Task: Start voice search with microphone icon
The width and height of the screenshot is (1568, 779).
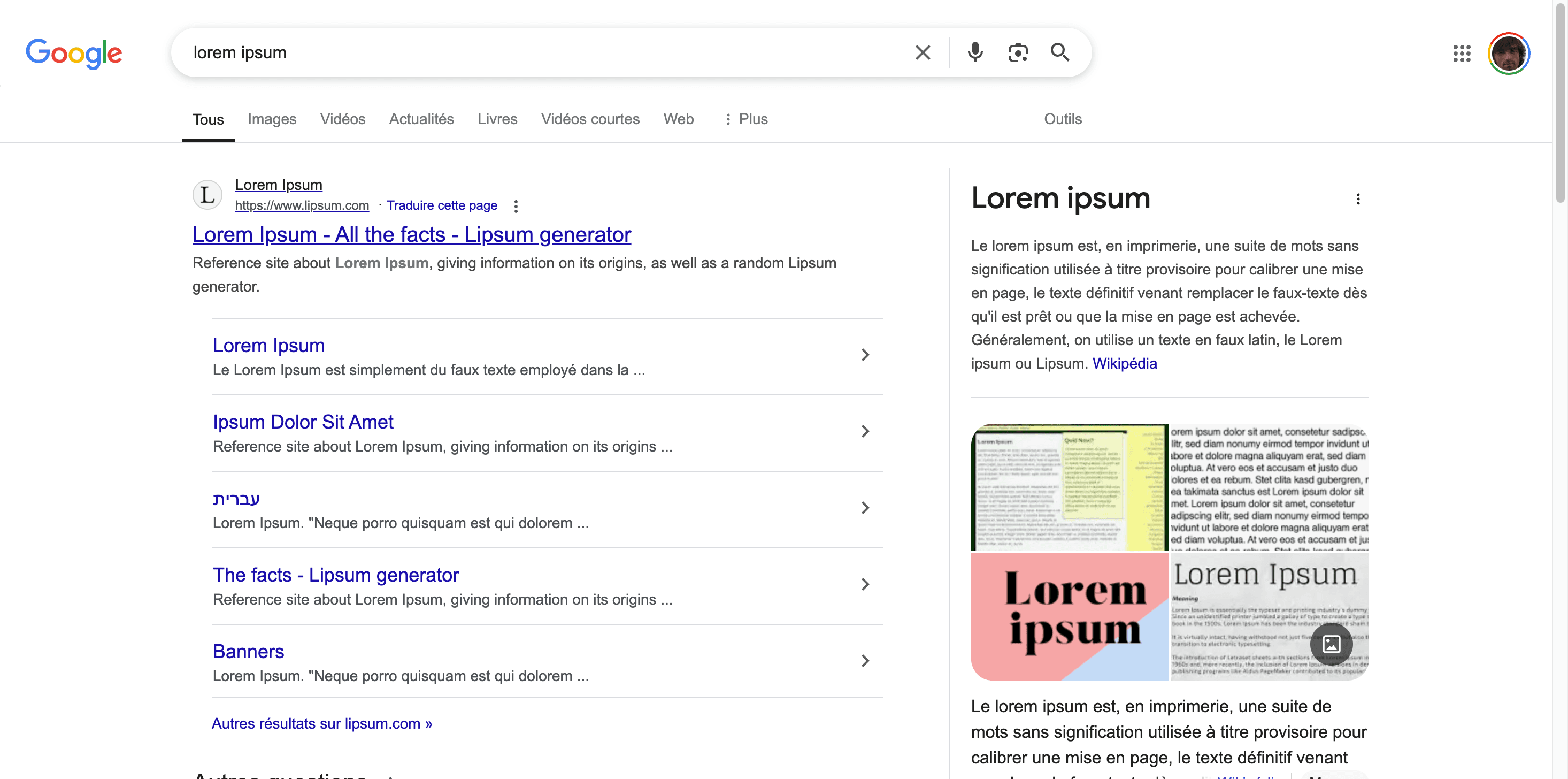Action: tap(975, 52)
